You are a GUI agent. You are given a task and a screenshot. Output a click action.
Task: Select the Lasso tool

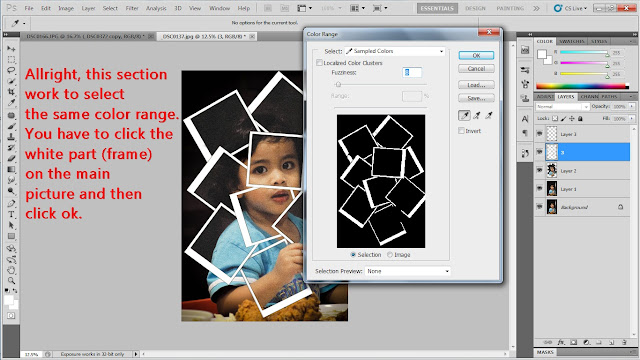[x=11, y=70]
